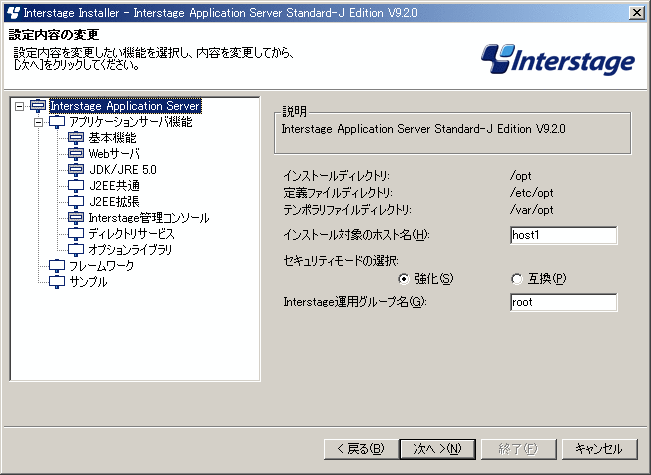This screenshot has width=651, height=475.
Task: Click the Interstage運用グループ名 field containing root
Action: 563,302
